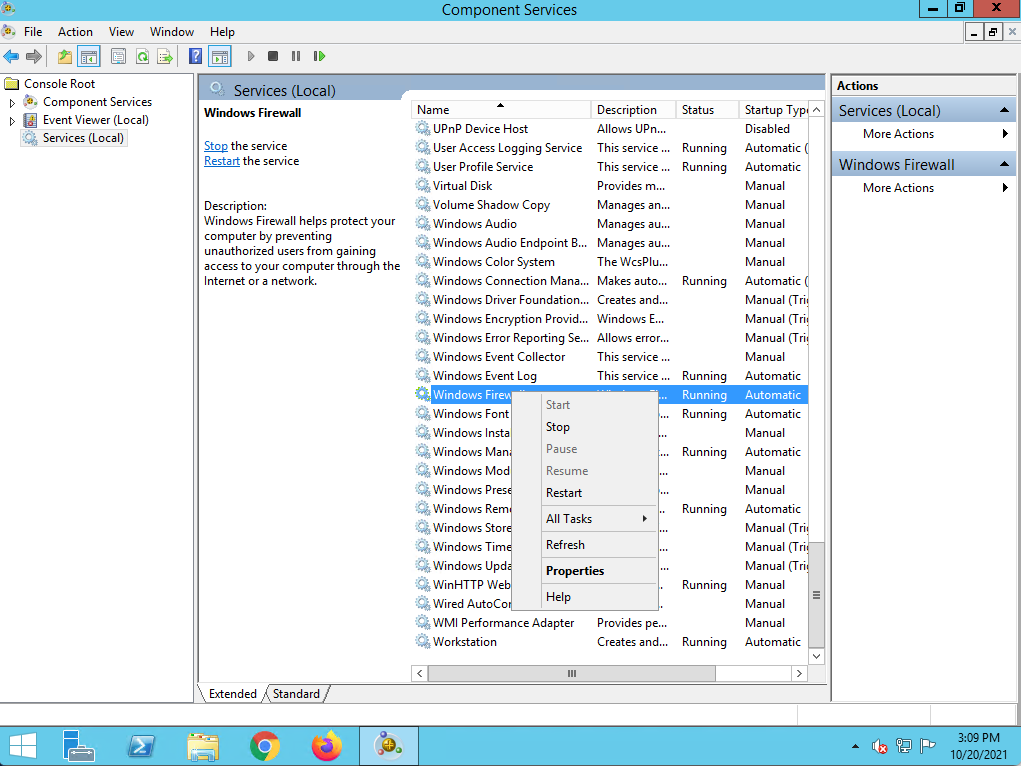Sort by the Status column header

(x=707, y=110)
